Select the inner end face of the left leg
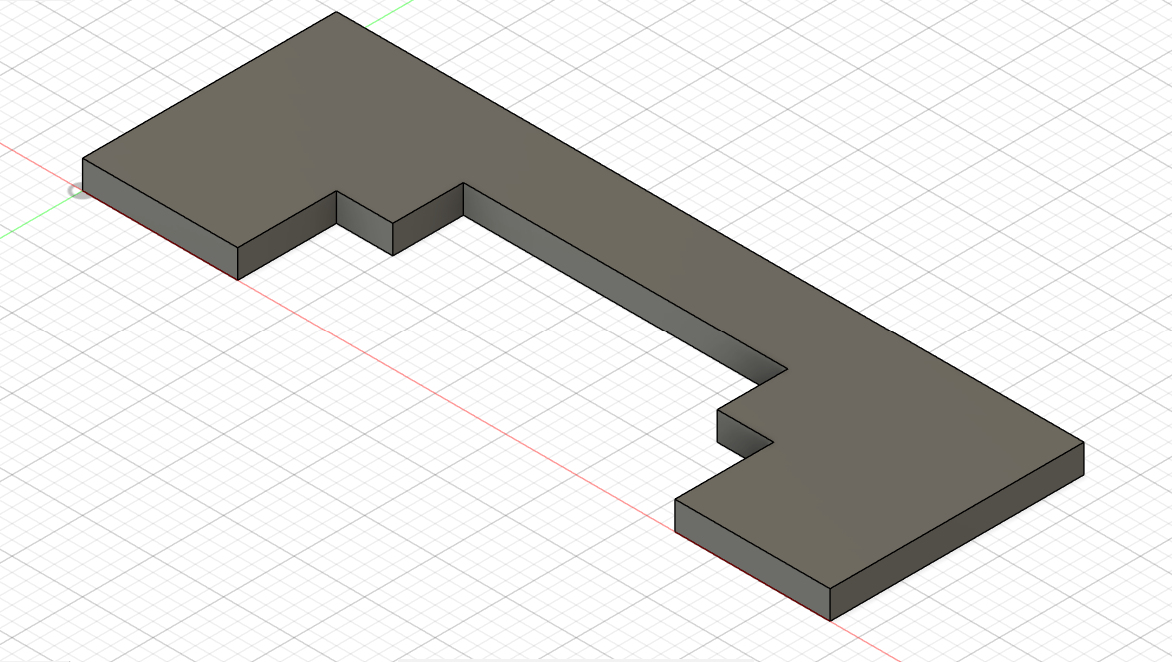 [x=287, y=235]
